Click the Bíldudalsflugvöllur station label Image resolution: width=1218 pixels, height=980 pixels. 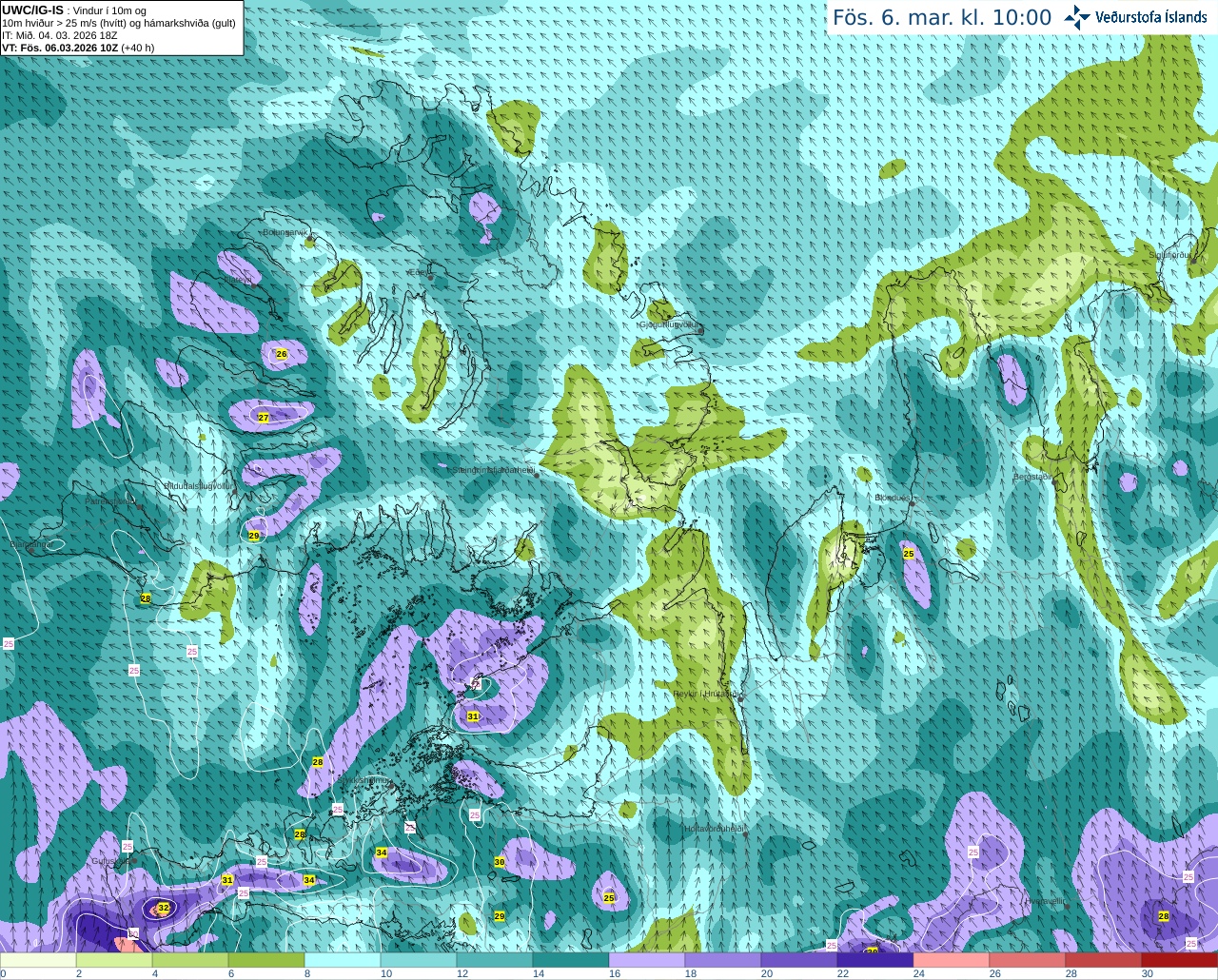coord(198,485)
